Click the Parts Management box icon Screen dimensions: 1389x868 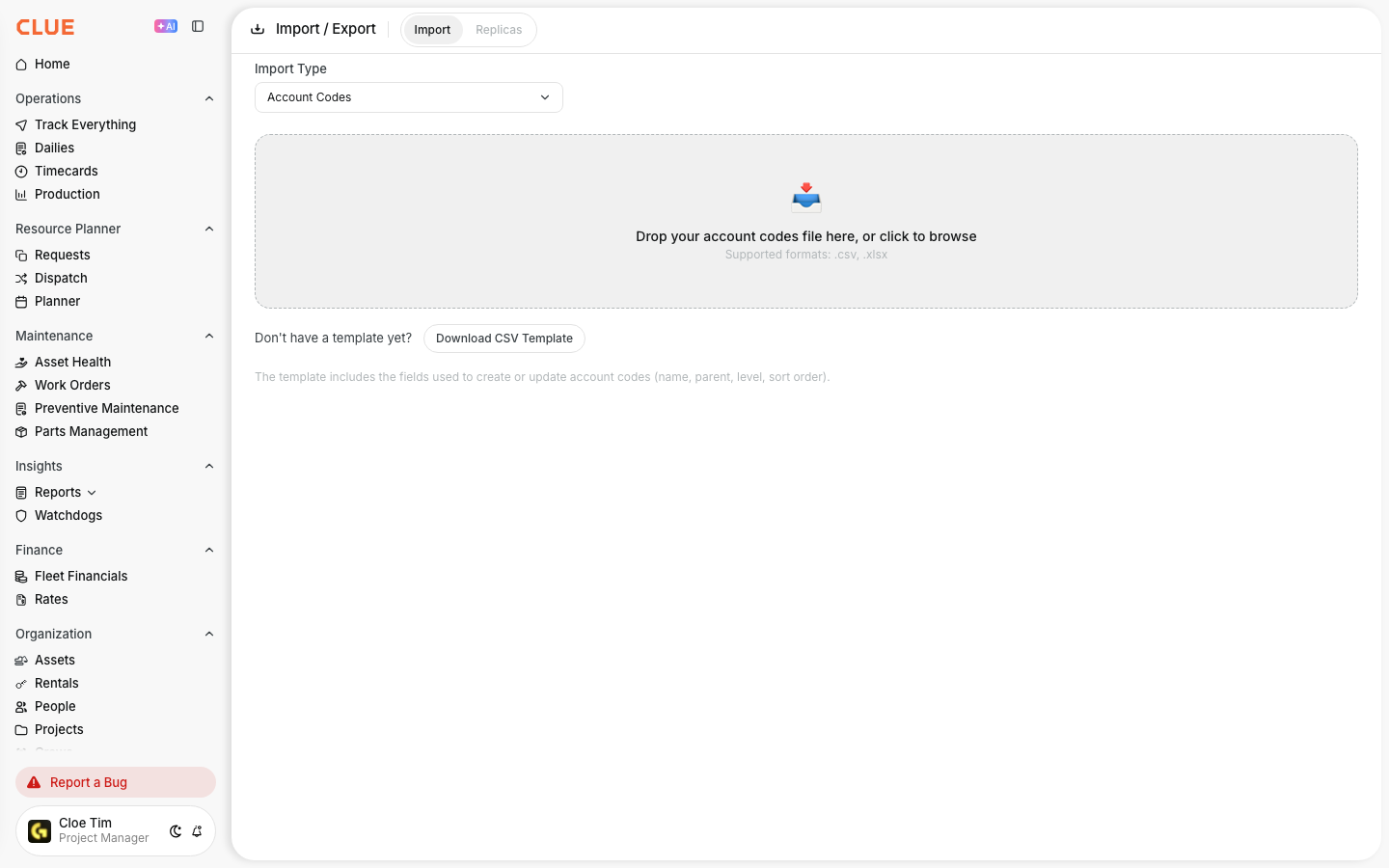[x=21, y=432]
